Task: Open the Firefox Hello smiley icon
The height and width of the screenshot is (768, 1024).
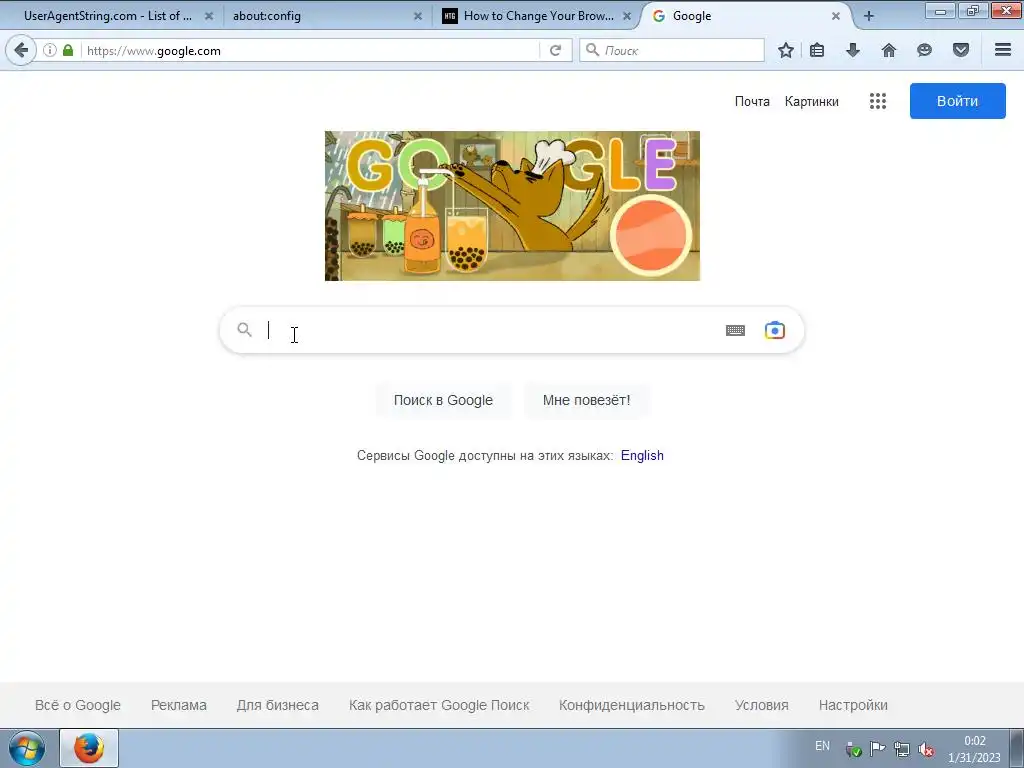Action: 924,50
